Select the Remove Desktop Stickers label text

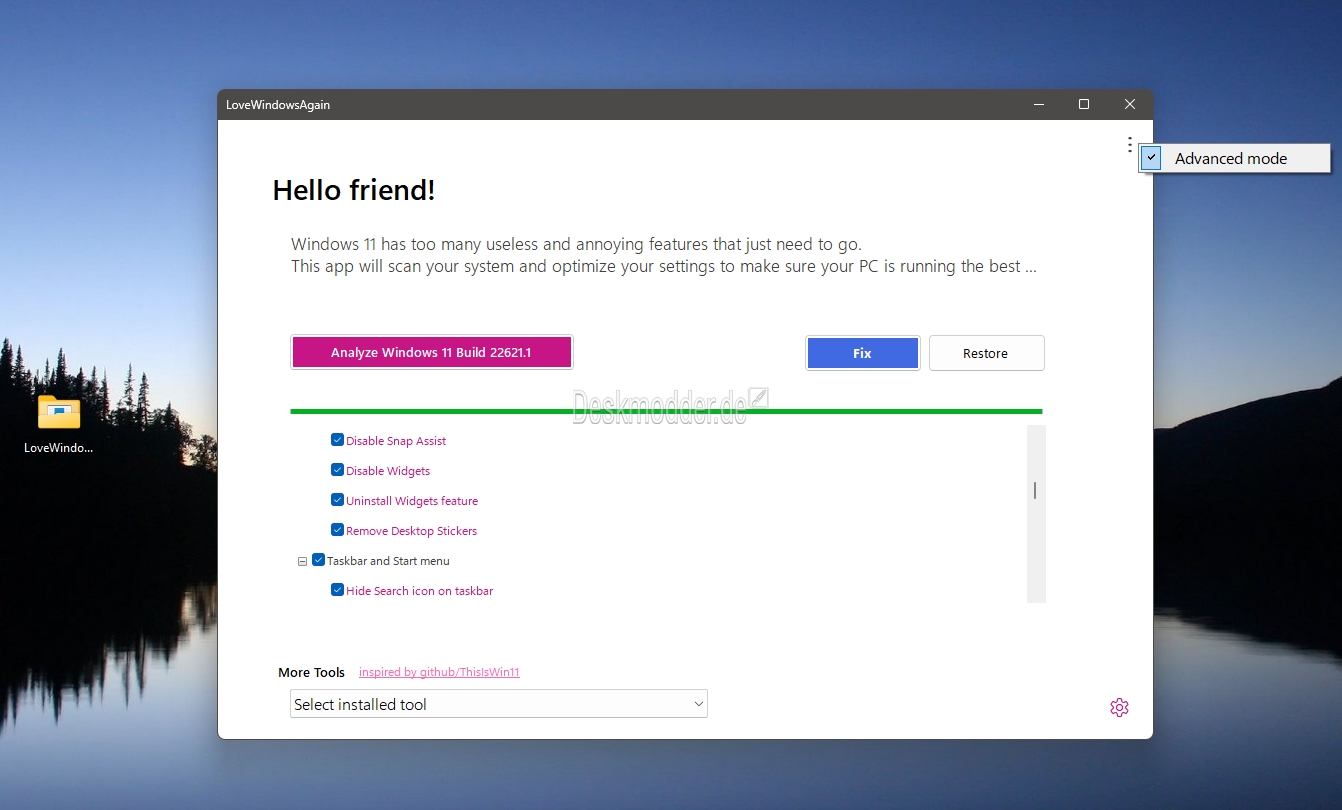click(x=412, y=531)
